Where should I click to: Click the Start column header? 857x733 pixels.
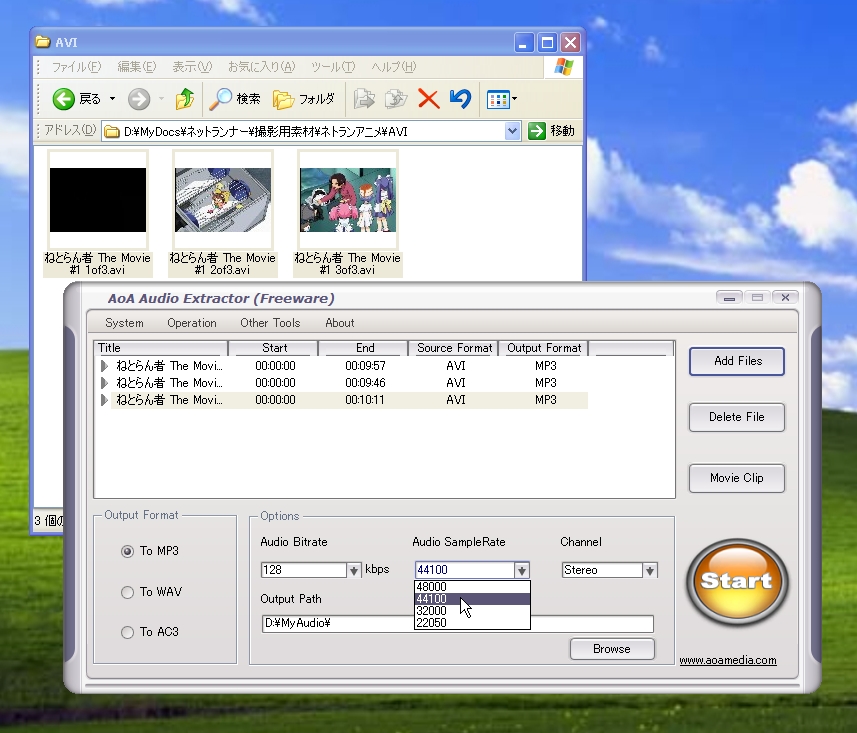click(x=273, y=348)
